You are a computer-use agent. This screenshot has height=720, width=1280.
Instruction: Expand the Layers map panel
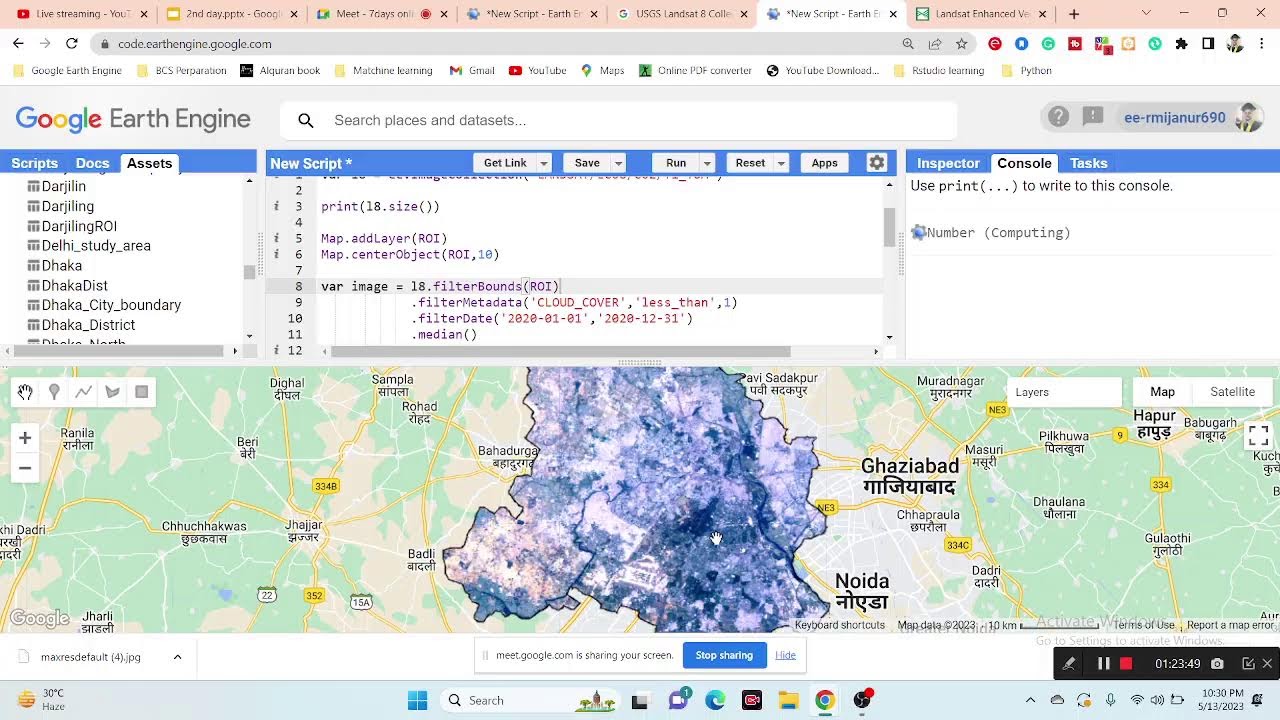point(1064,392)
